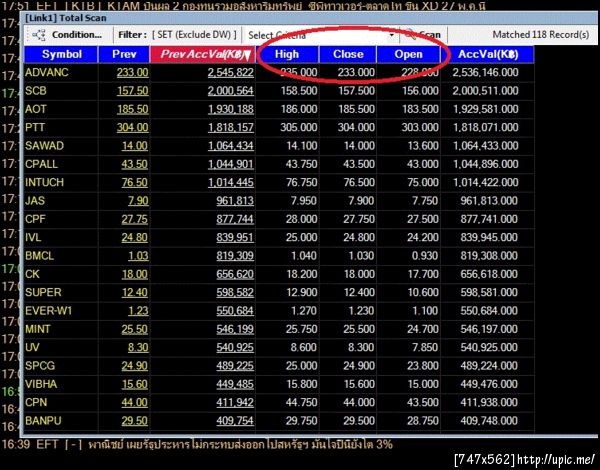Click the CPN high value 44.750
600x470 pixels.
tap(302, 403)
